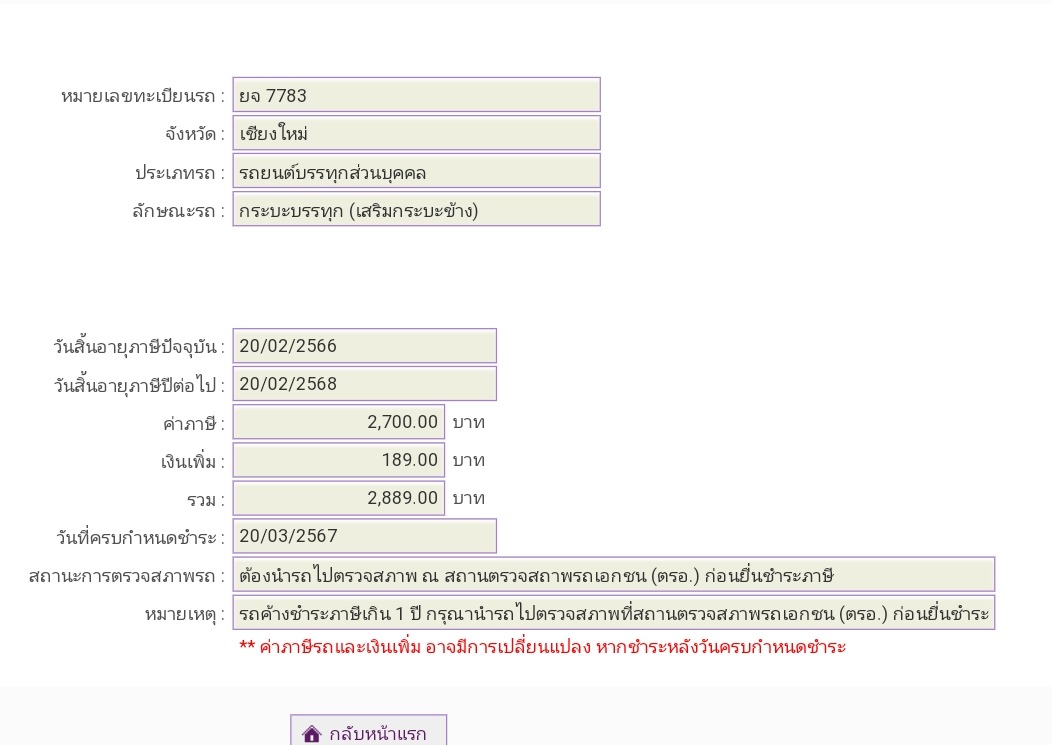The height and width of the screenshot is (745, 1052).
Task: Click the payment due date field 20/03/2567
Action: click(364, 536)
